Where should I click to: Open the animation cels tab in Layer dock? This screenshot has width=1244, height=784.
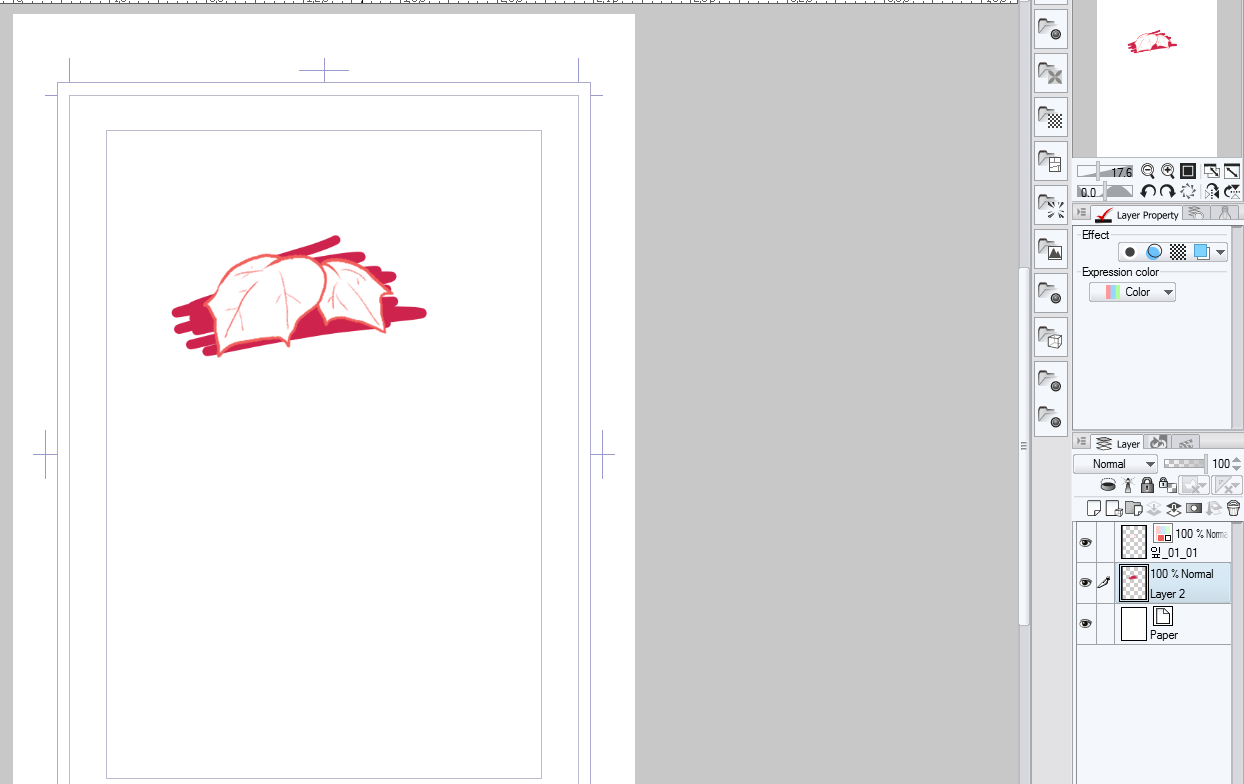(1185, 442)
